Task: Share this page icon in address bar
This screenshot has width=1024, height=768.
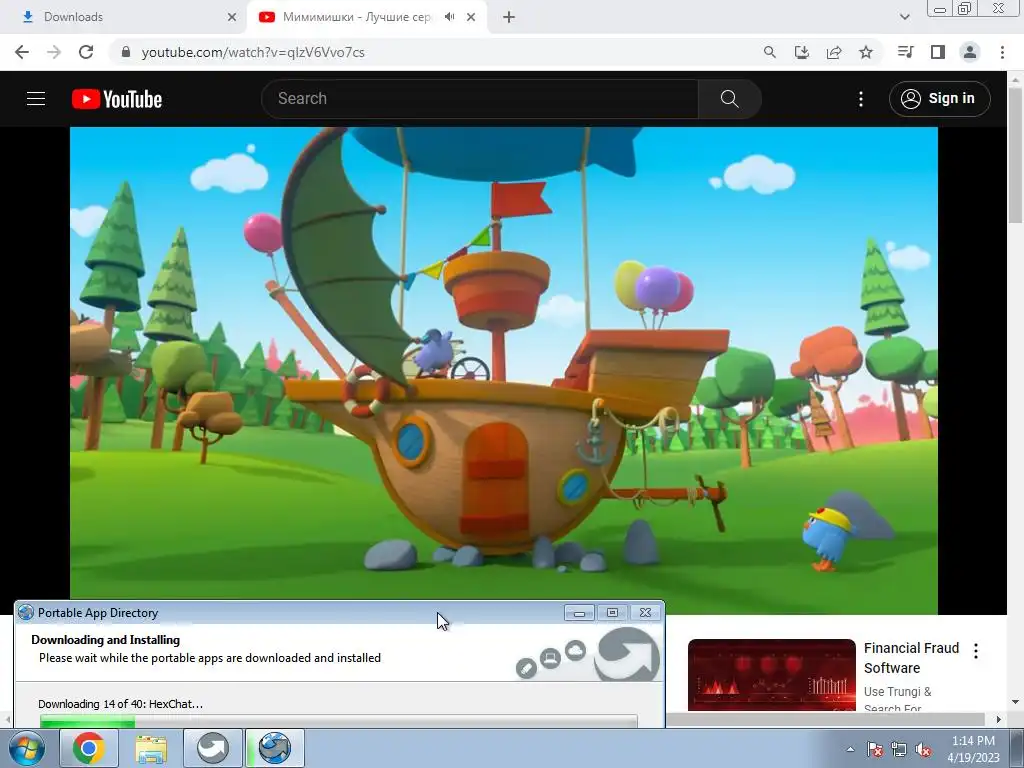Action: tap(834, 52)
